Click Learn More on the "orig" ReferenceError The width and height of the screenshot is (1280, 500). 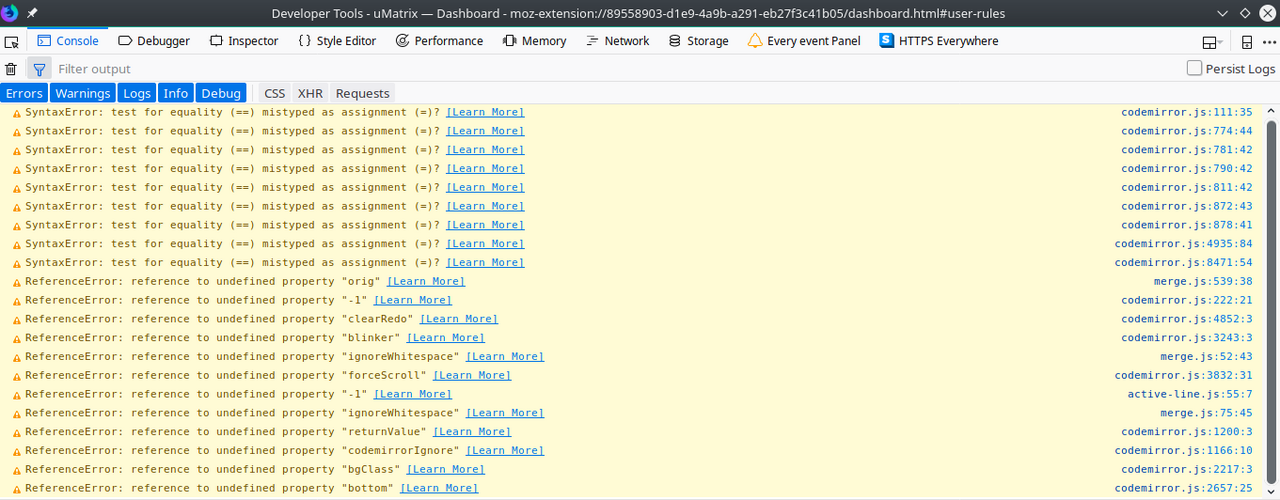click(x=426, y=282)
